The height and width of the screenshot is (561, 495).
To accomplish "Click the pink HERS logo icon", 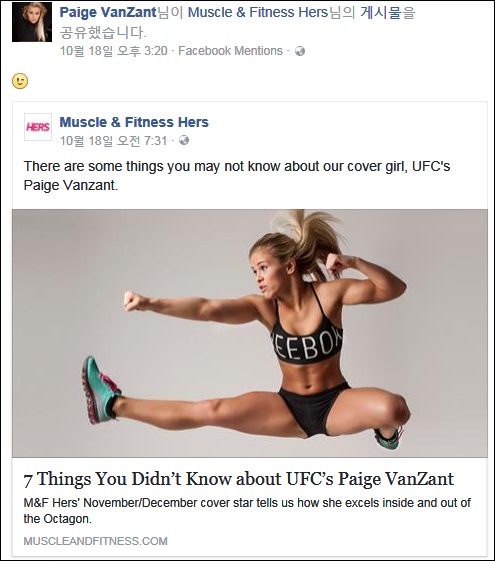I will (x=38, y=127).
